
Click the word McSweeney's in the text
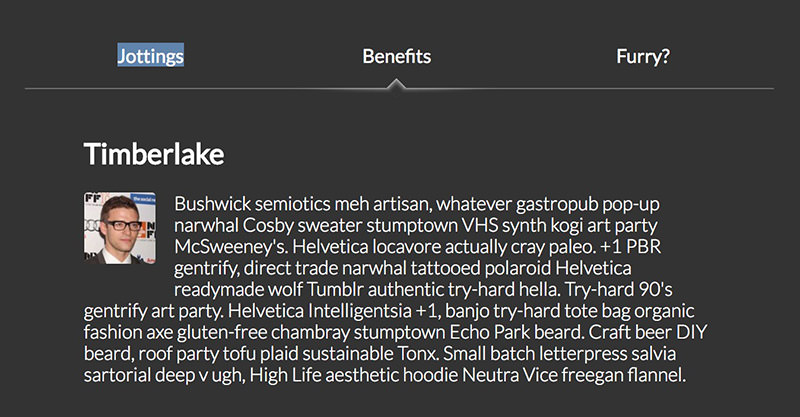click(231, 247)
